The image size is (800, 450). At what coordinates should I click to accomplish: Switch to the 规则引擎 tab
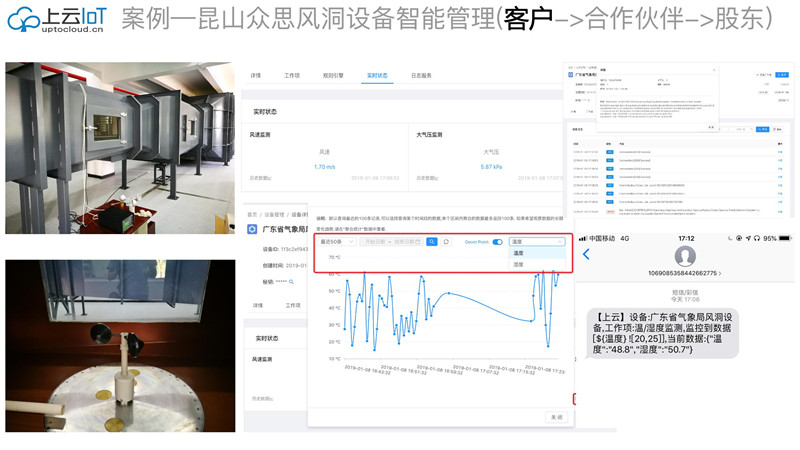(x=333, y=75)
